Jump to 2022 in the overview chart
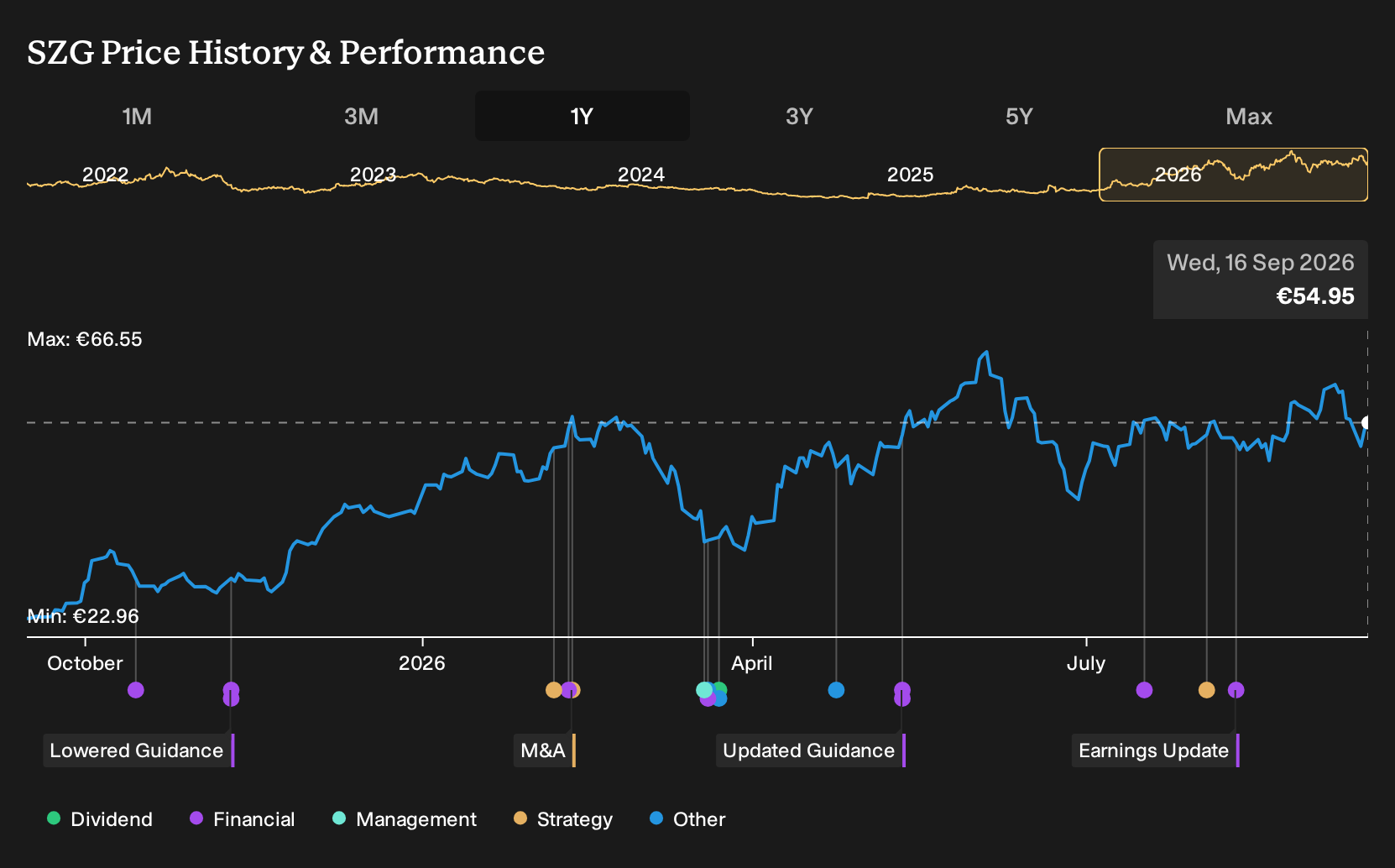This screenshot has width=1395, height=868. 105,175
